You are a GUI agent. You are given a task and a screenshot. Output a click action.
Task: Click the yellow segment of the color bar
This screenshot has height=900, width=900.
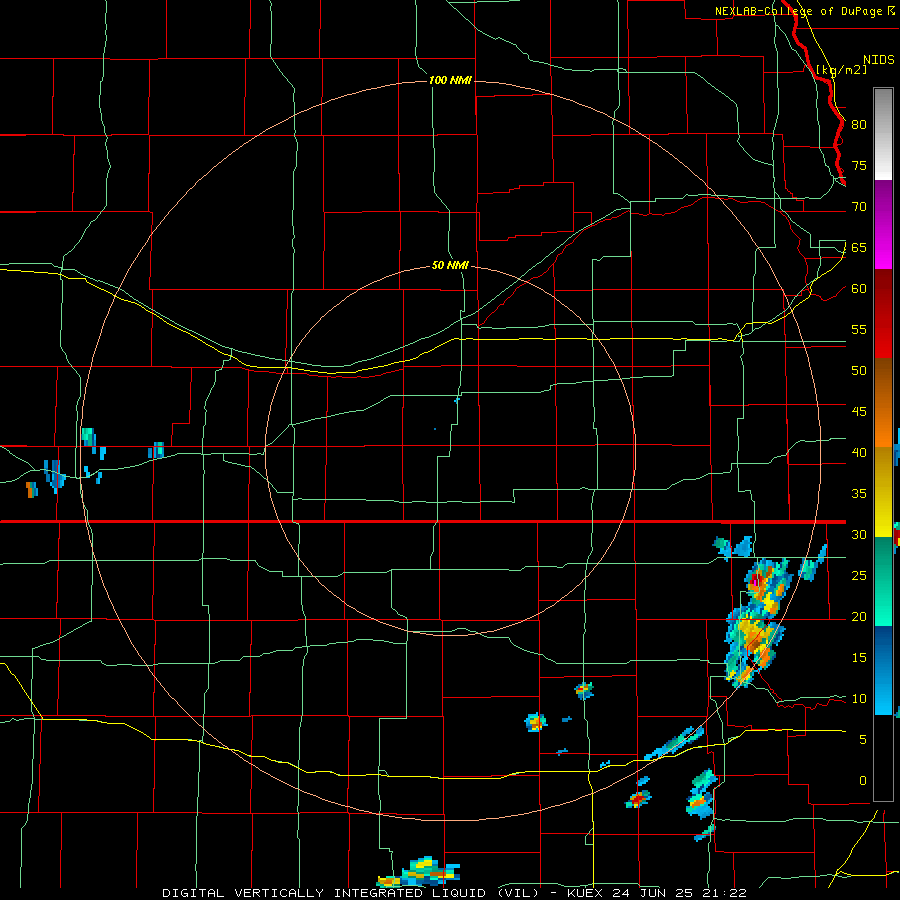(x=883, y=492)
